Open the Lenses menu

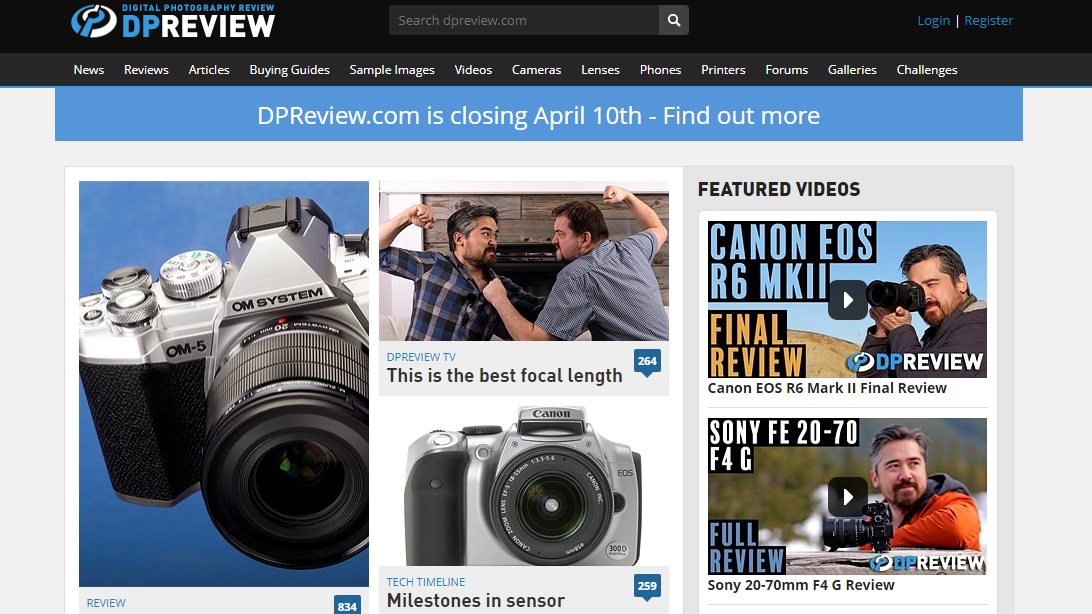point(600,70)
